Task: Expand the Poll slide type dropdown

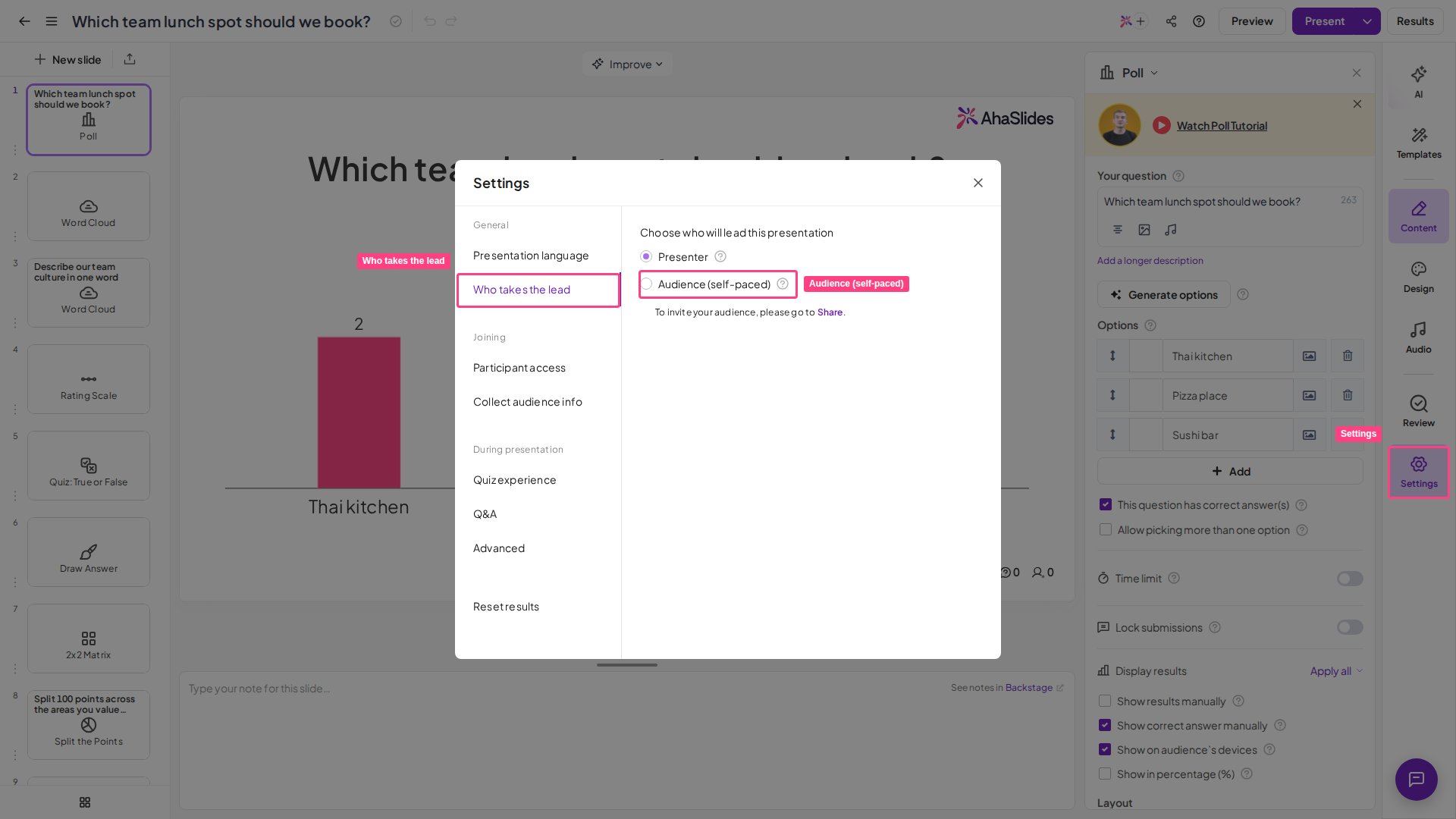Action: pos(1130,73)
